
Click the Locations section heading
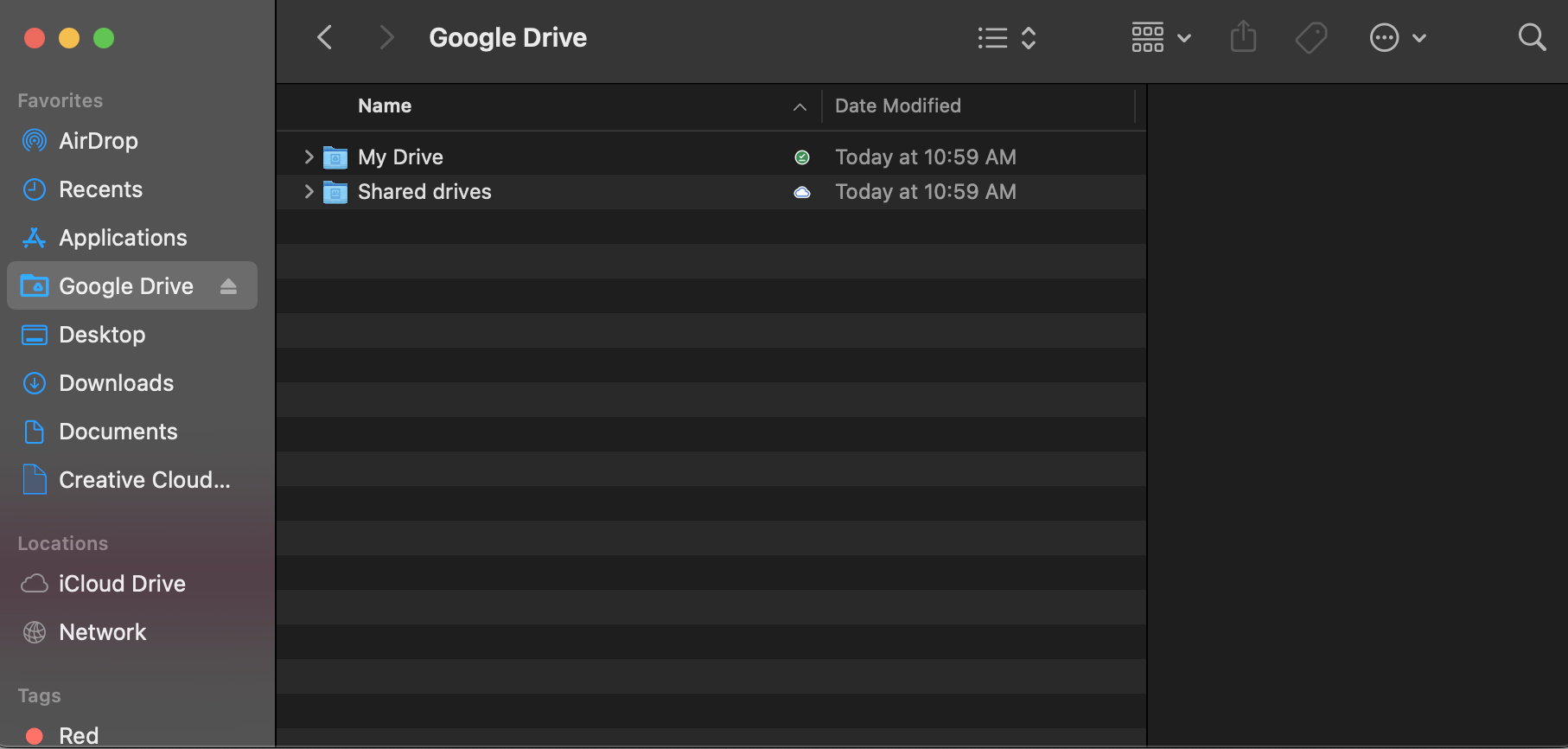63,543
